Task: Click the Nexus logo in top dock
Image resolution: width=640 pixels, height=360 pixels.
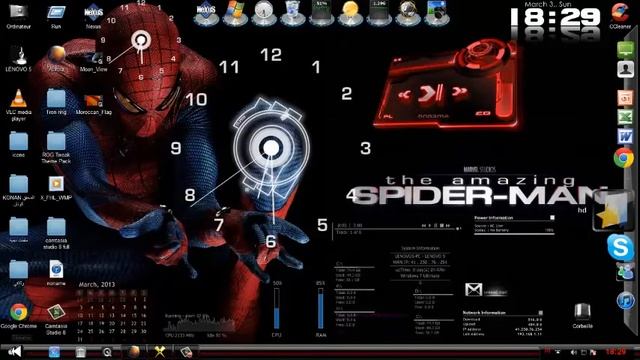Action: (x=206, y=12)
